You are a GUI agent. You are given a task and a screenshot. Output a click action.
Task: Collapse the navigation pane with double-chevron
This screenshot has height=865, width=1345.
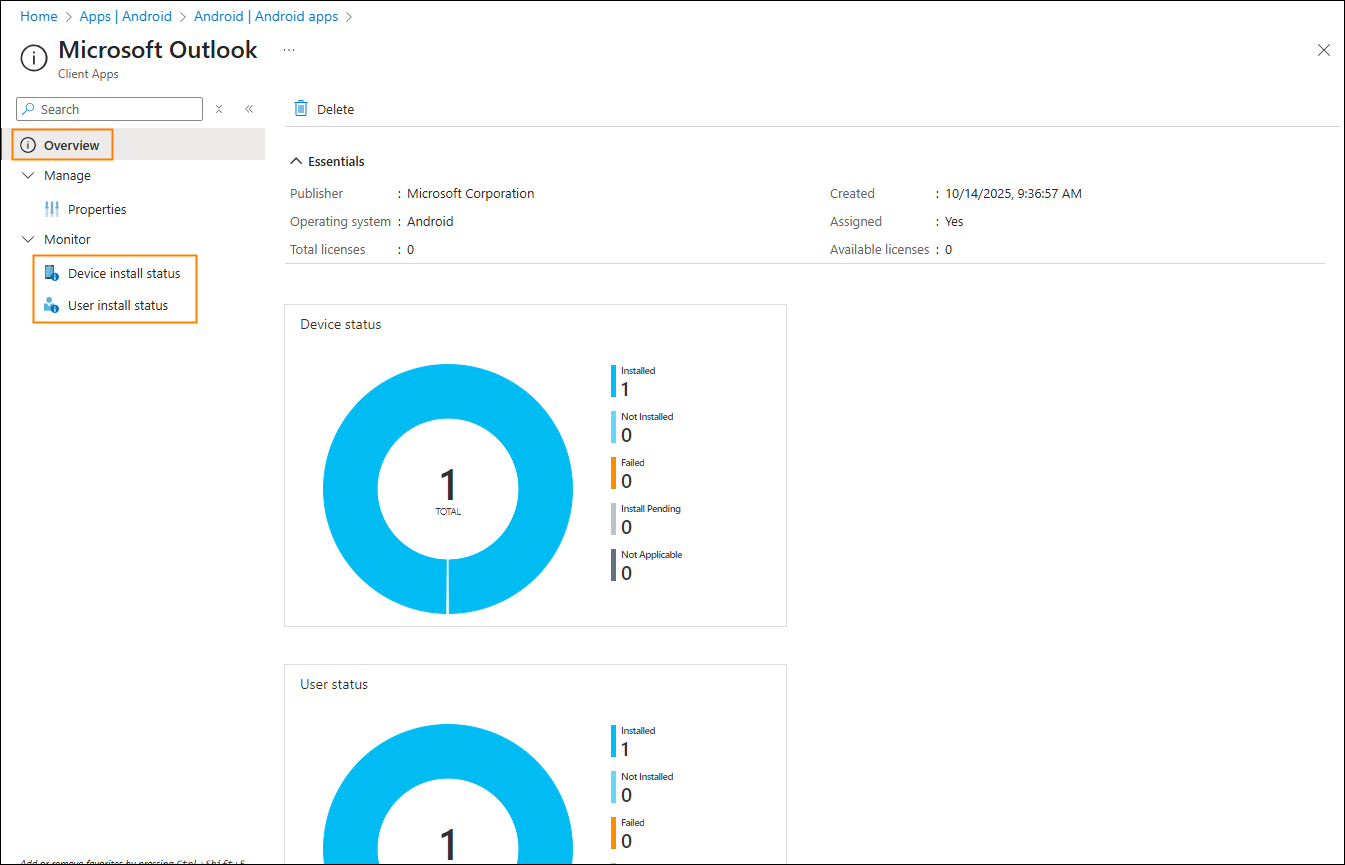[x=249, y=108]
